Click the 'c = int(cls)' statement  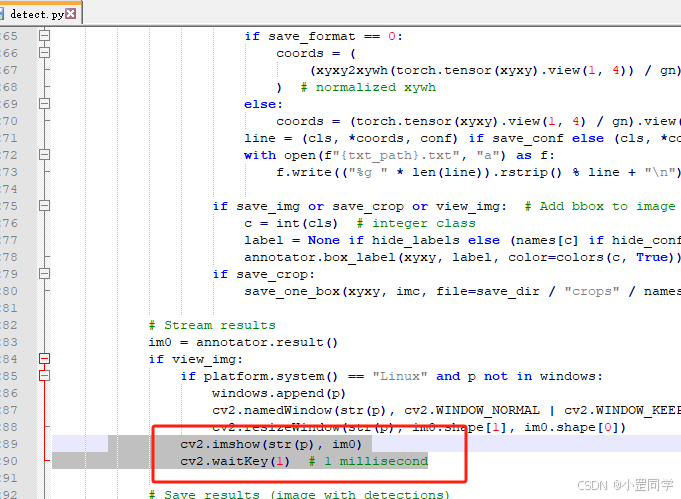pos(291,223)
